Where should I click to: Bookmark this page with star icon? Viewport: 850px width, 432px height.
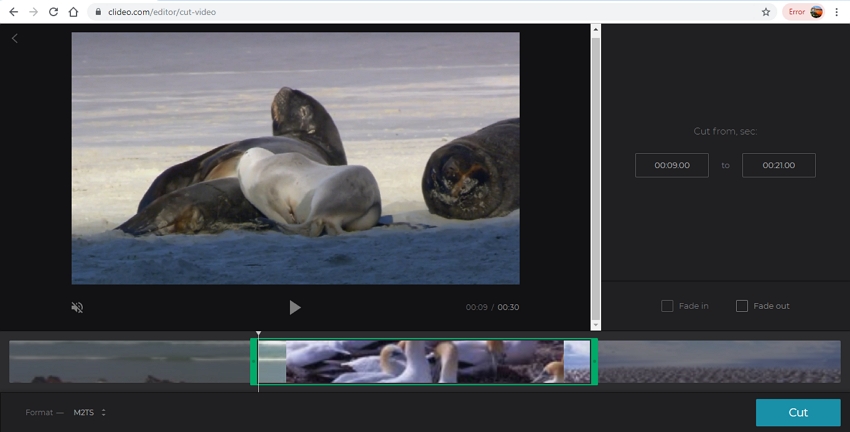tap(766, 12)
